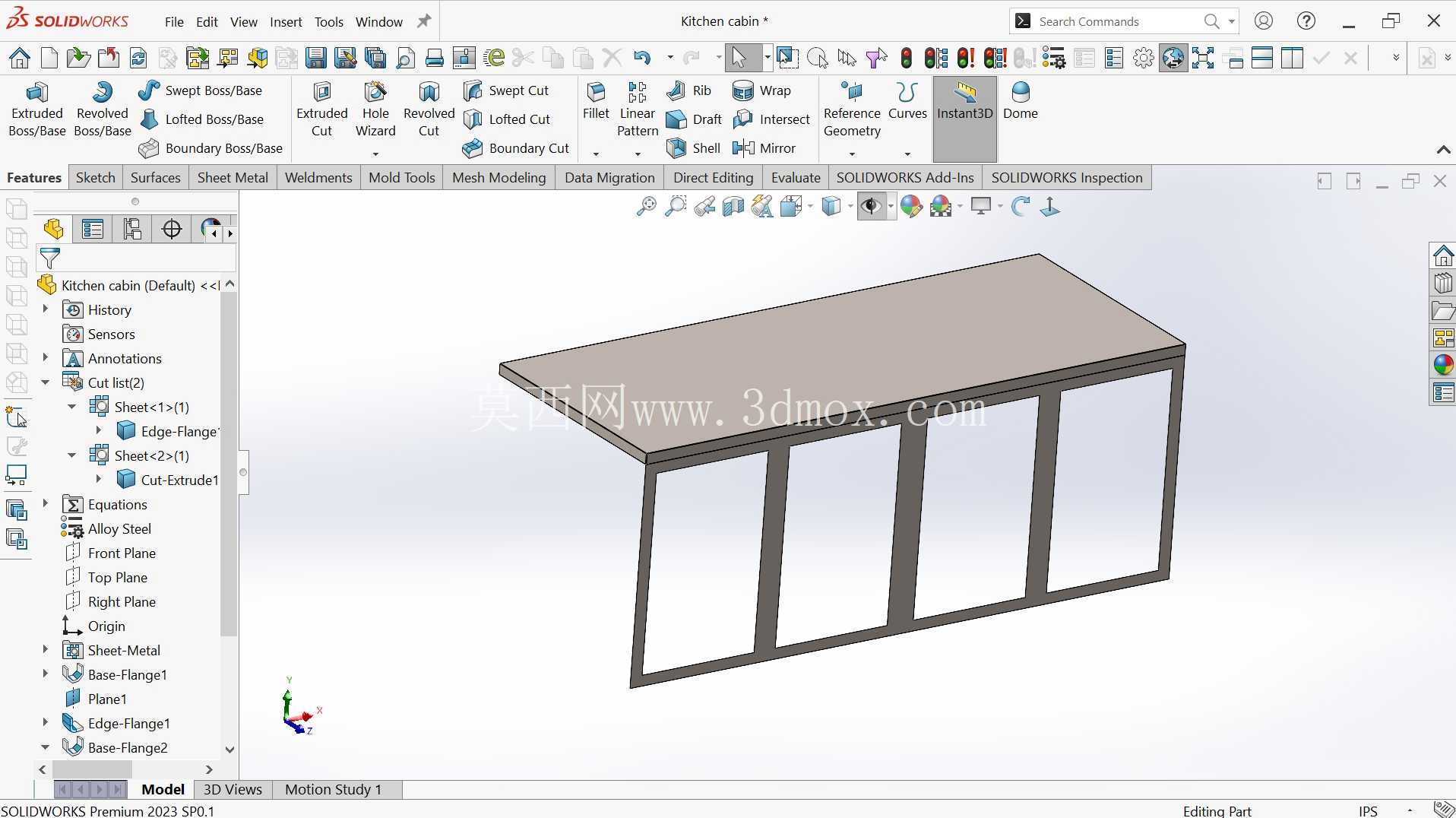The height and width of the screenshot is (818, 1456).
Task: Use the Draft tool
Action: coord(694,119)
